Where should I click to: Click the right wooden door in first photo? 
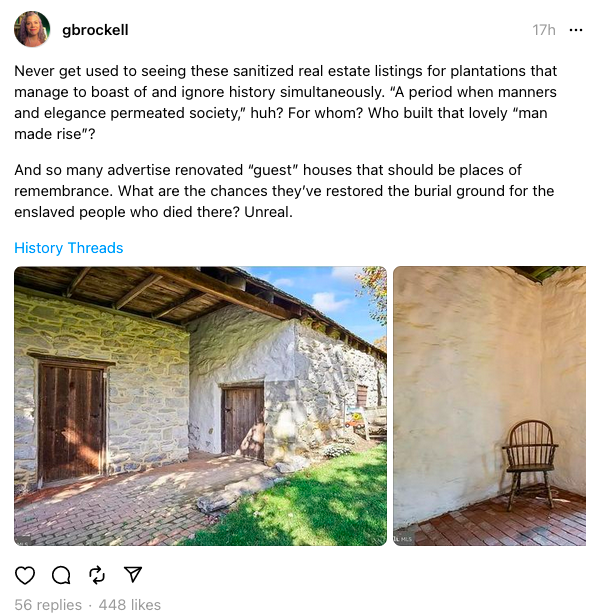point(243,422)
